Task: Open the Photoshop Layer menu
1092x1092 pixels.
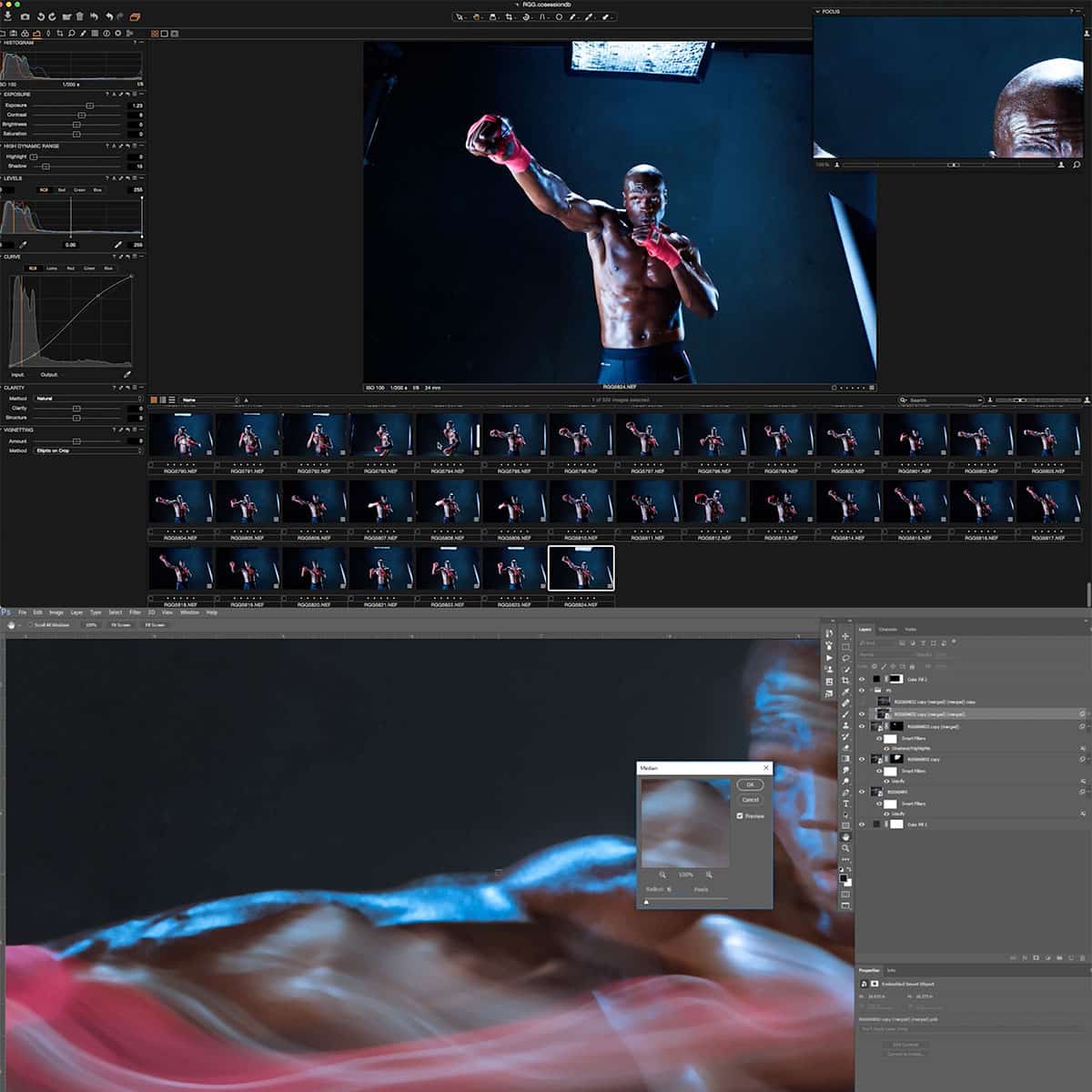Action: point(76,612)
